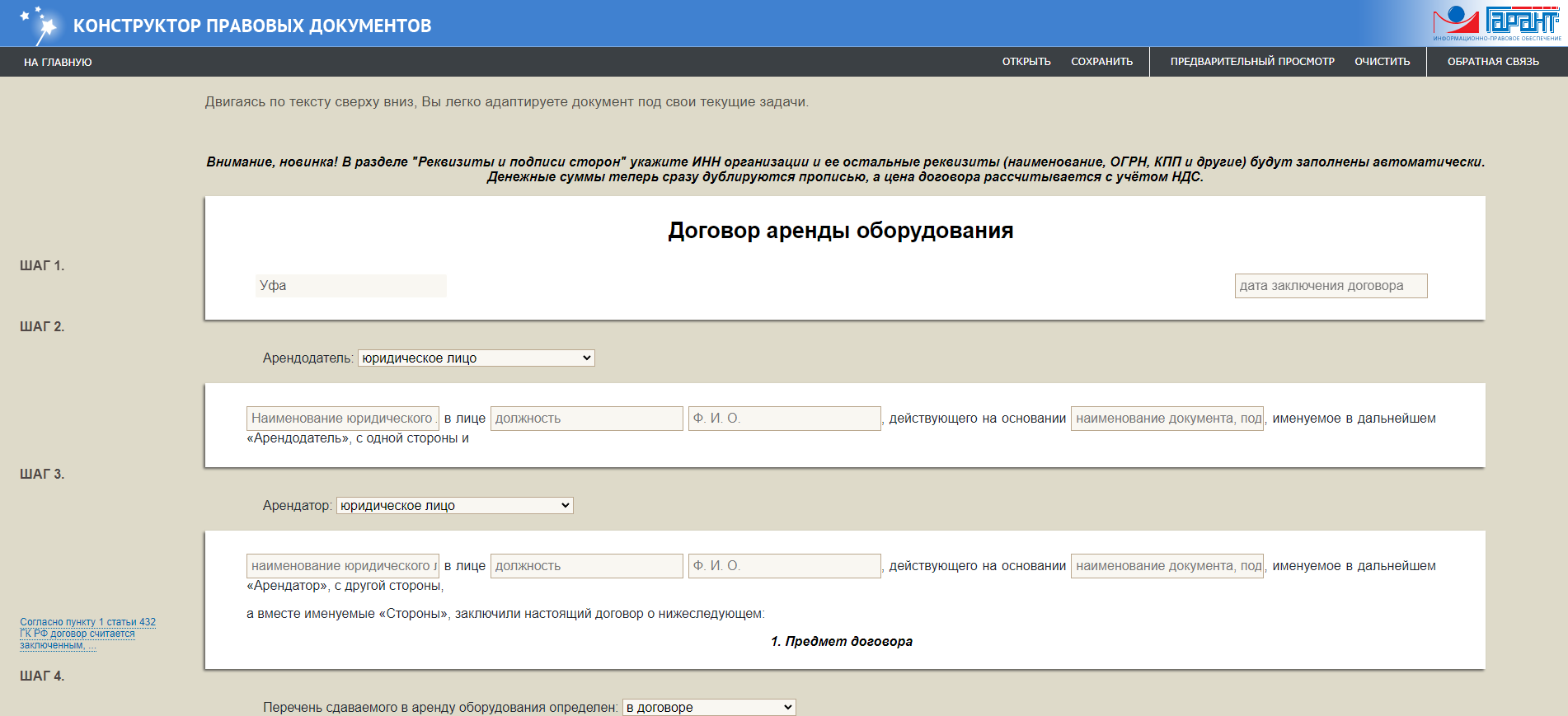Click the magic wand logo icon
This screenshot has width=1568, height=716.
click(x=40, y=25)
